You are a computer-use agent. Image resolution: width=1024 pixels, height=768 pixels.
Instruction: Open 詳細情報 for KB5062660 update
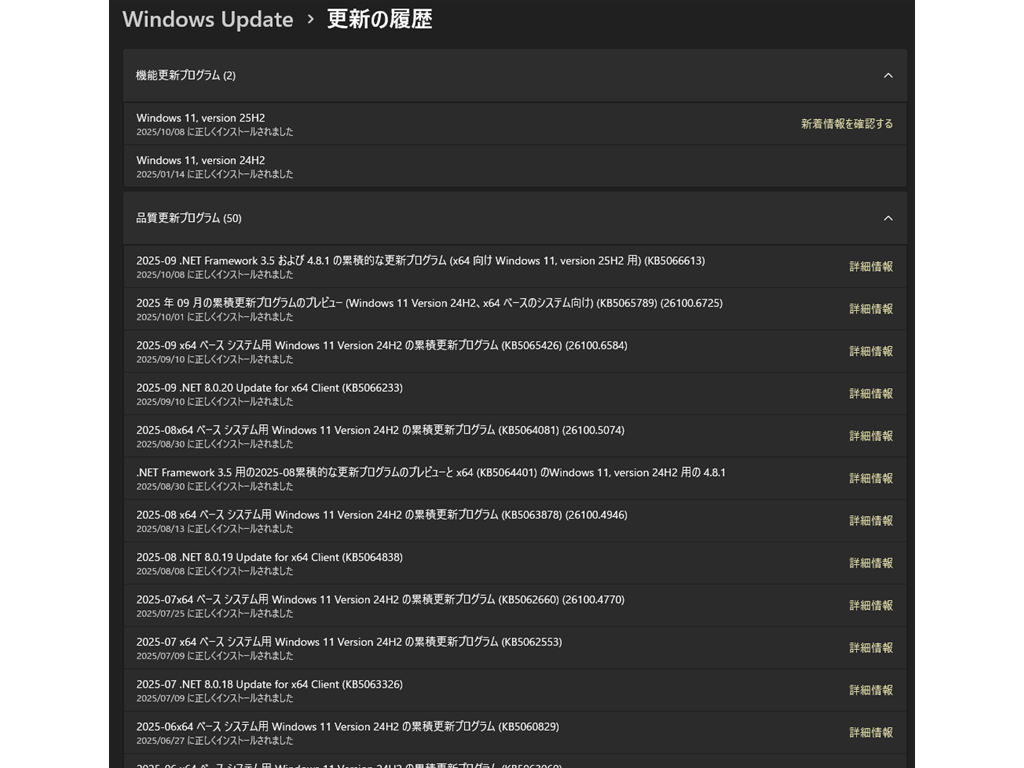click(x=870, y=605)
